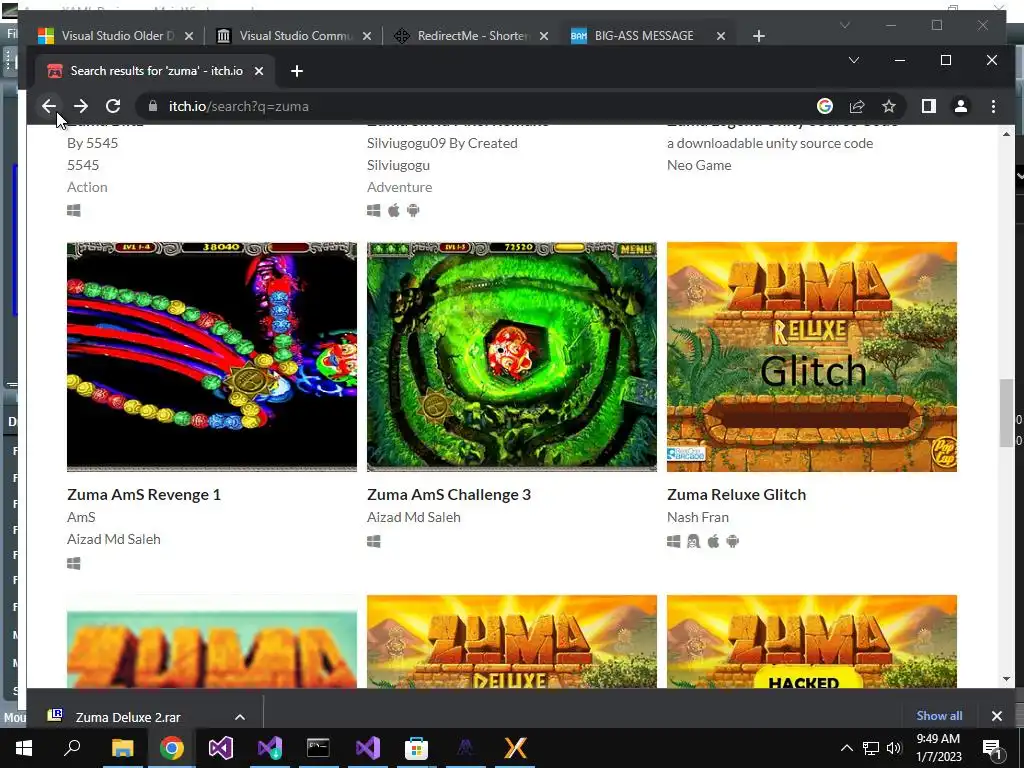Click the Apple icon under Zuma Reluxe Glitch
1024x768 pixels.
[713, 541]
